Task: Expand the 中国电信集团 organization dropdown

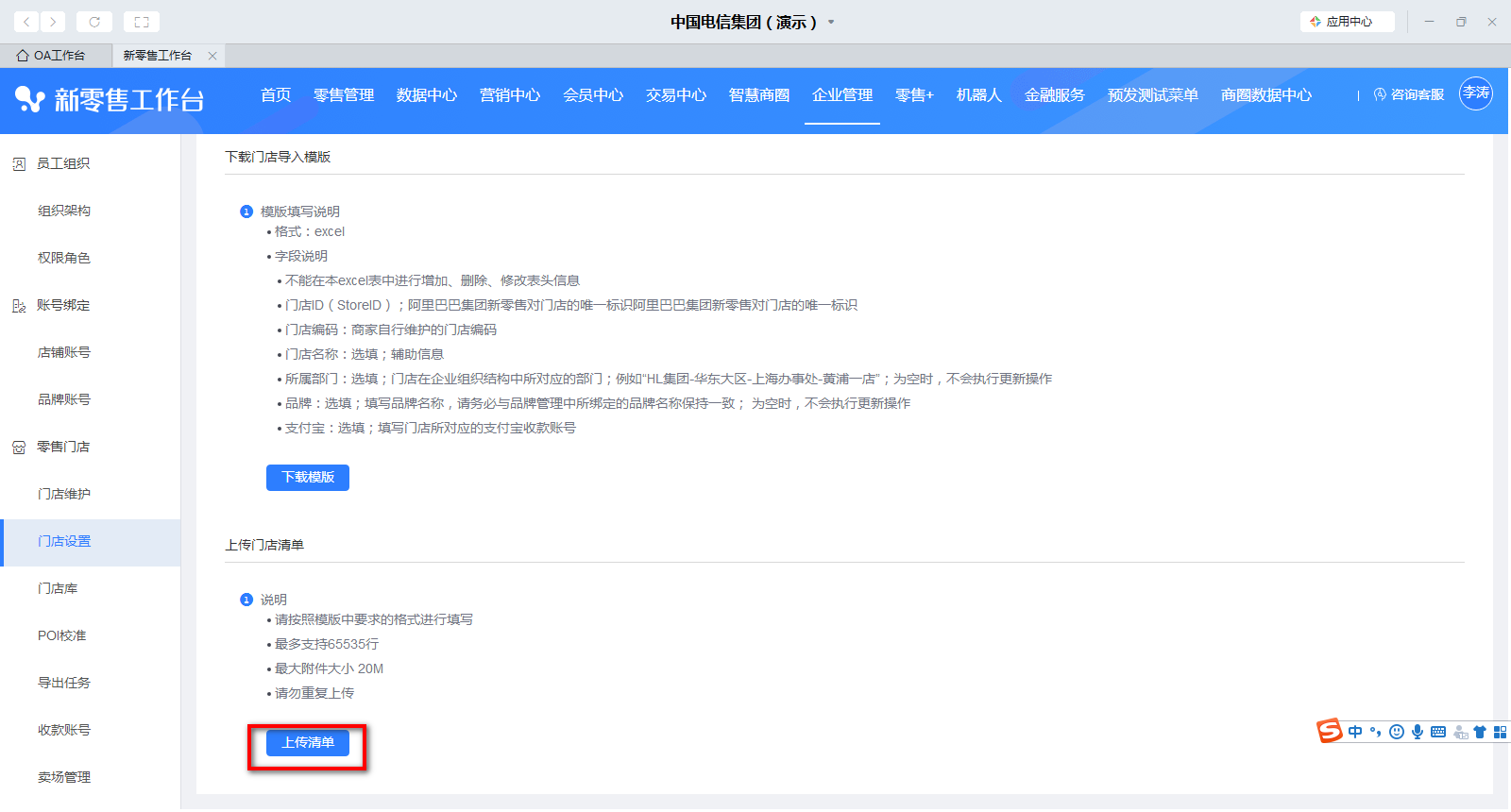Action: pos(831,22)
